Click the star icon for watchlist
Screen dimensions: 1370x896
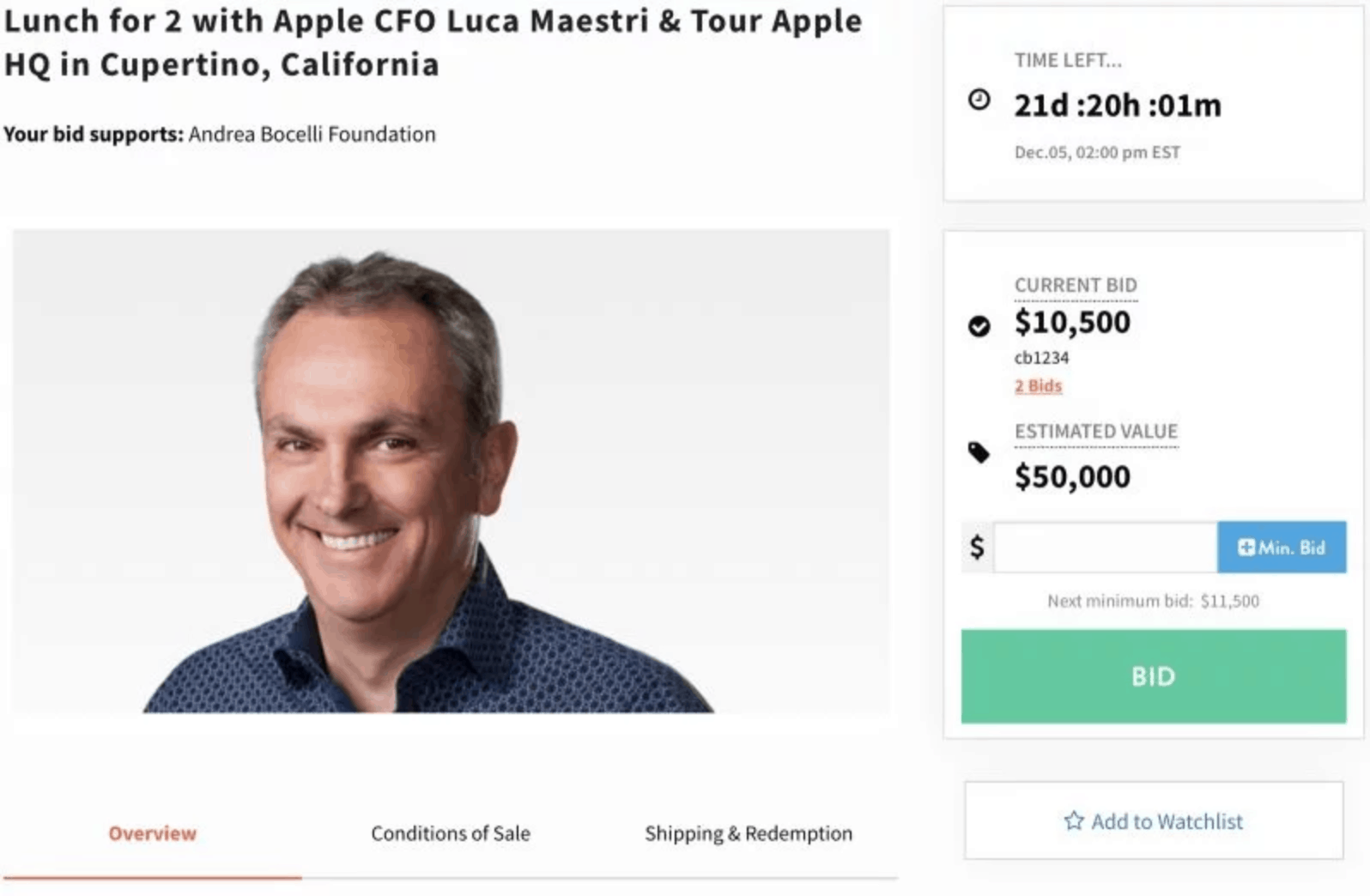tap(1074, 821)
